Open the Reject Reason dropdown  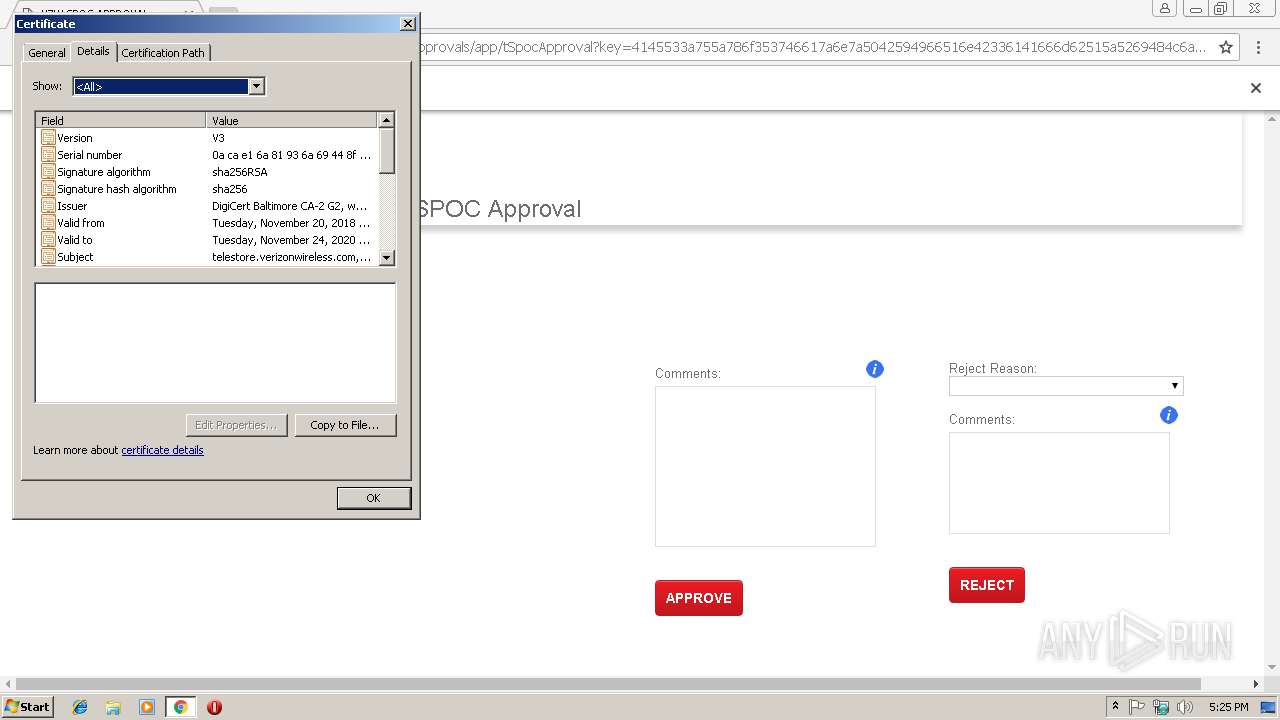[x=1066, y=386]
